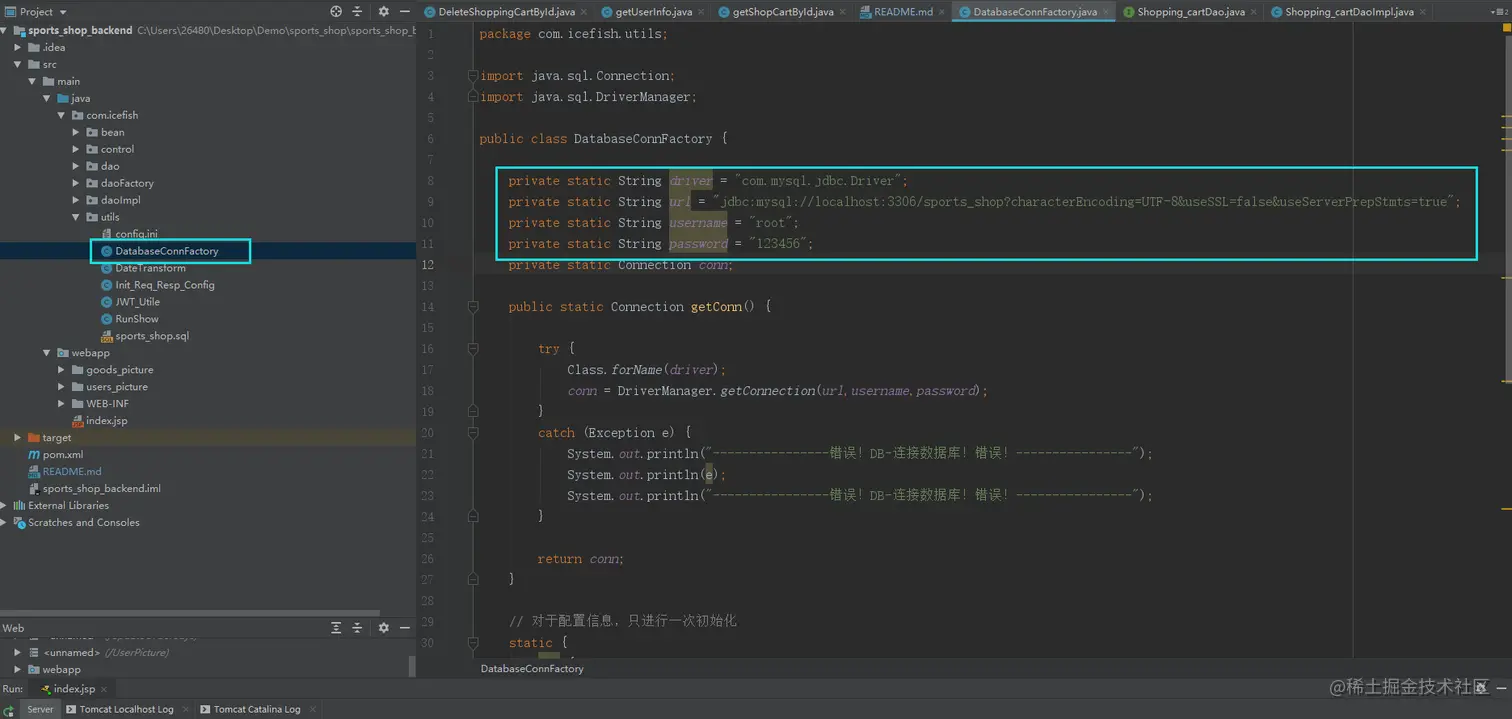This screenshot has height=719, width=1512.
Task: Click the locate-in-project target icon in the Project panel
Action: pyautogui.click(x=336, y=11)
